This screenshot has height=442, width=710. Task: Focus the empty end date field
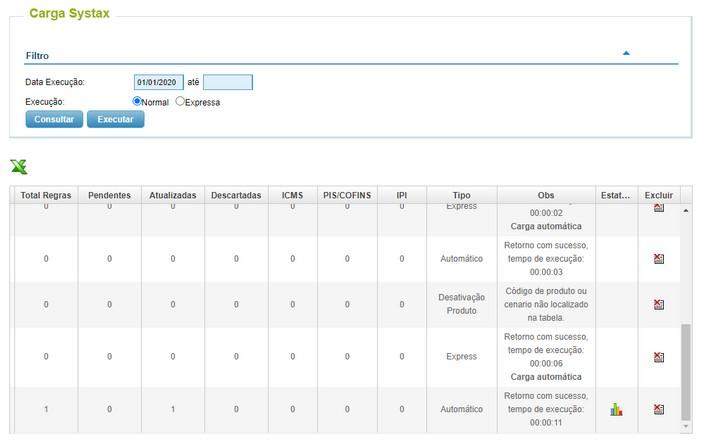click(x=228, y=82)
